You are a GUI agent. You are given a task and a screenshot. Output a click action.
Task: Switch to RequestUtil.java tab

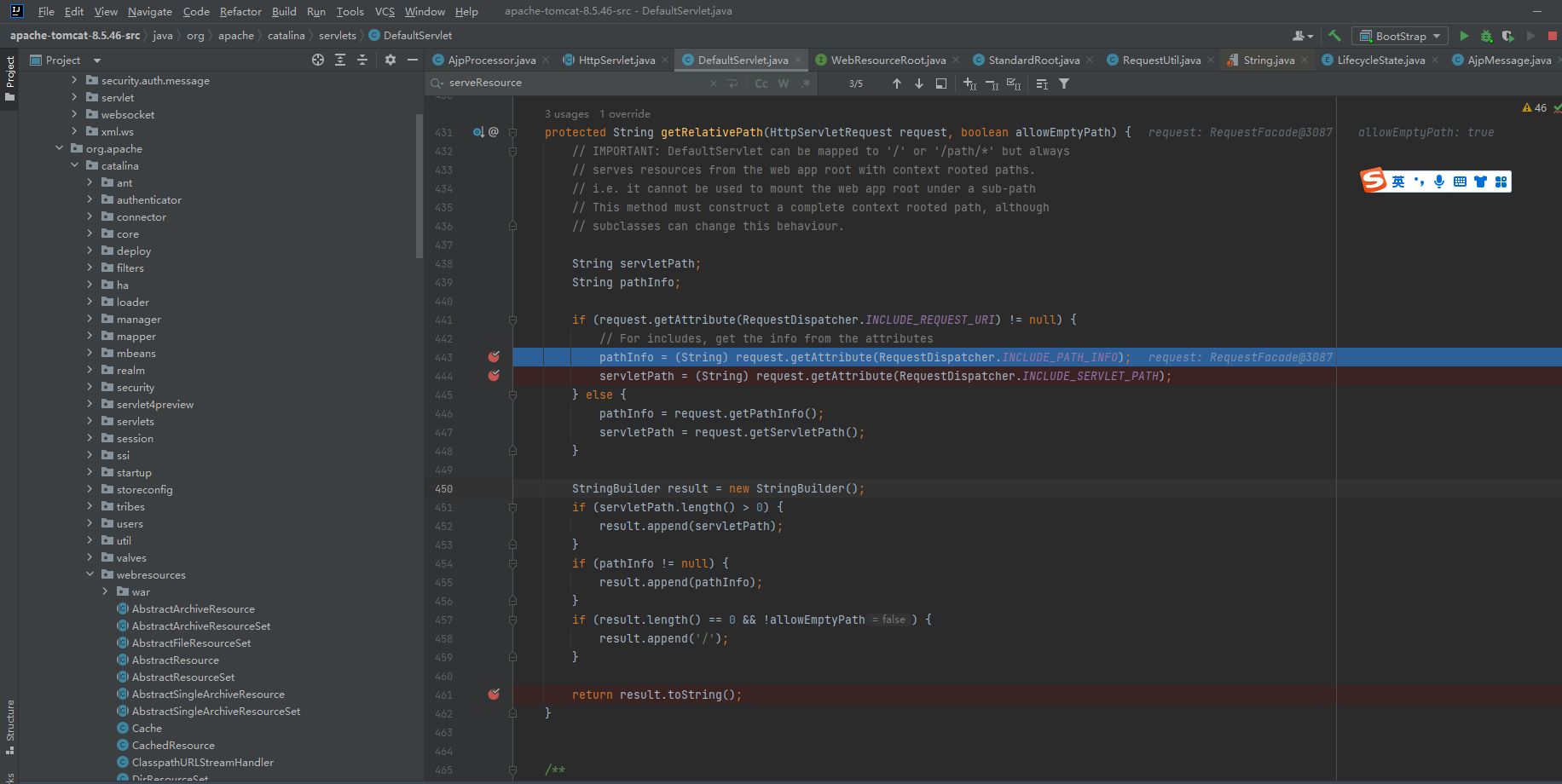pos(1161,60)
